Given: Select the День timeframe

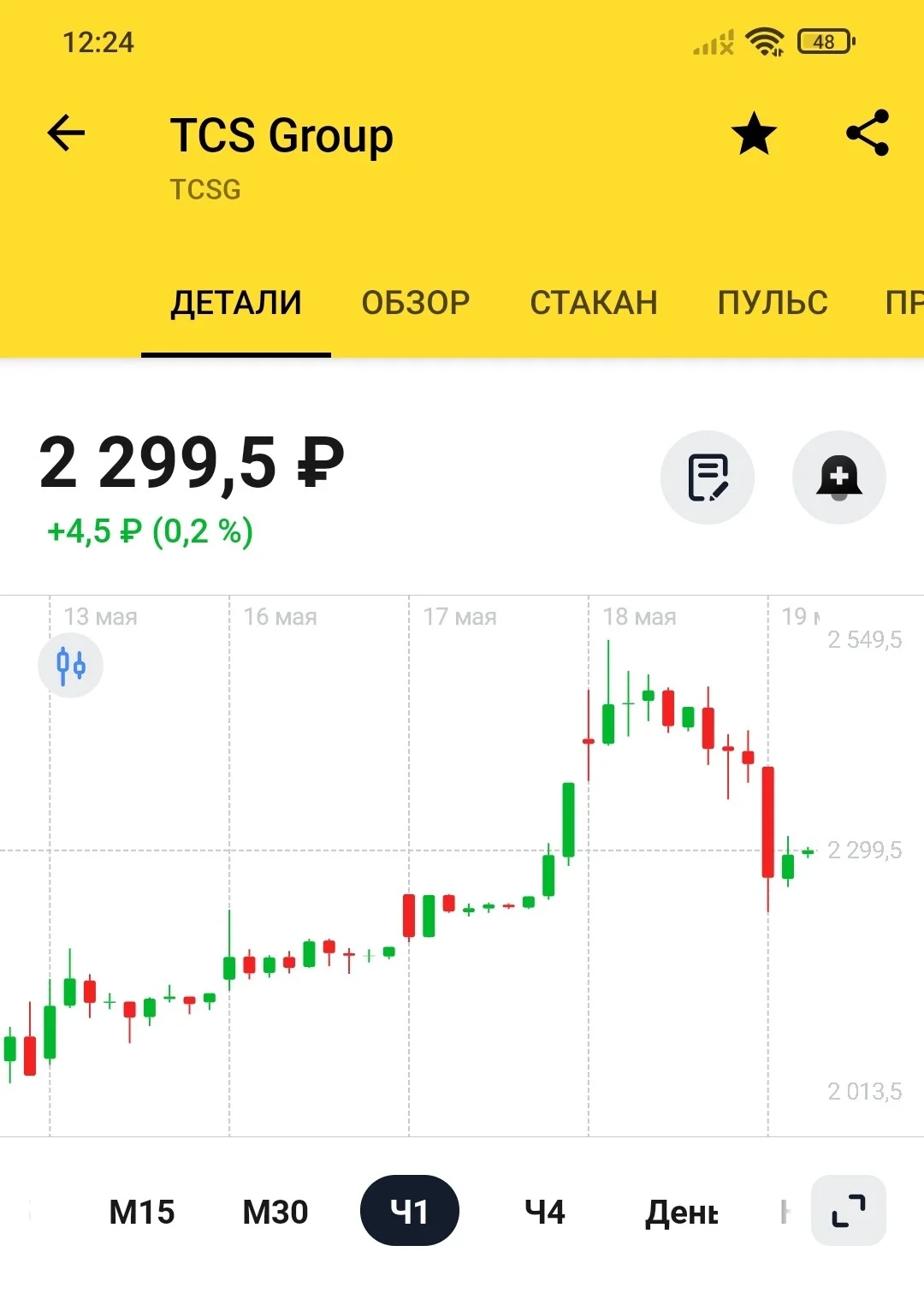Looking at the screenshot, I should coord(682,1212).
